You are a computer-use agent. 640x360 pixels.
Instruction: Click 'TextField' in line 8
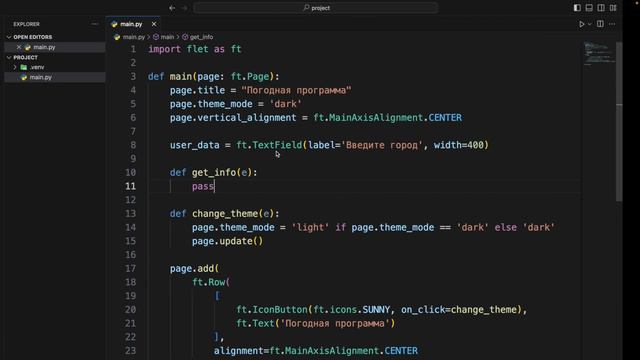[x=277, y=145]
